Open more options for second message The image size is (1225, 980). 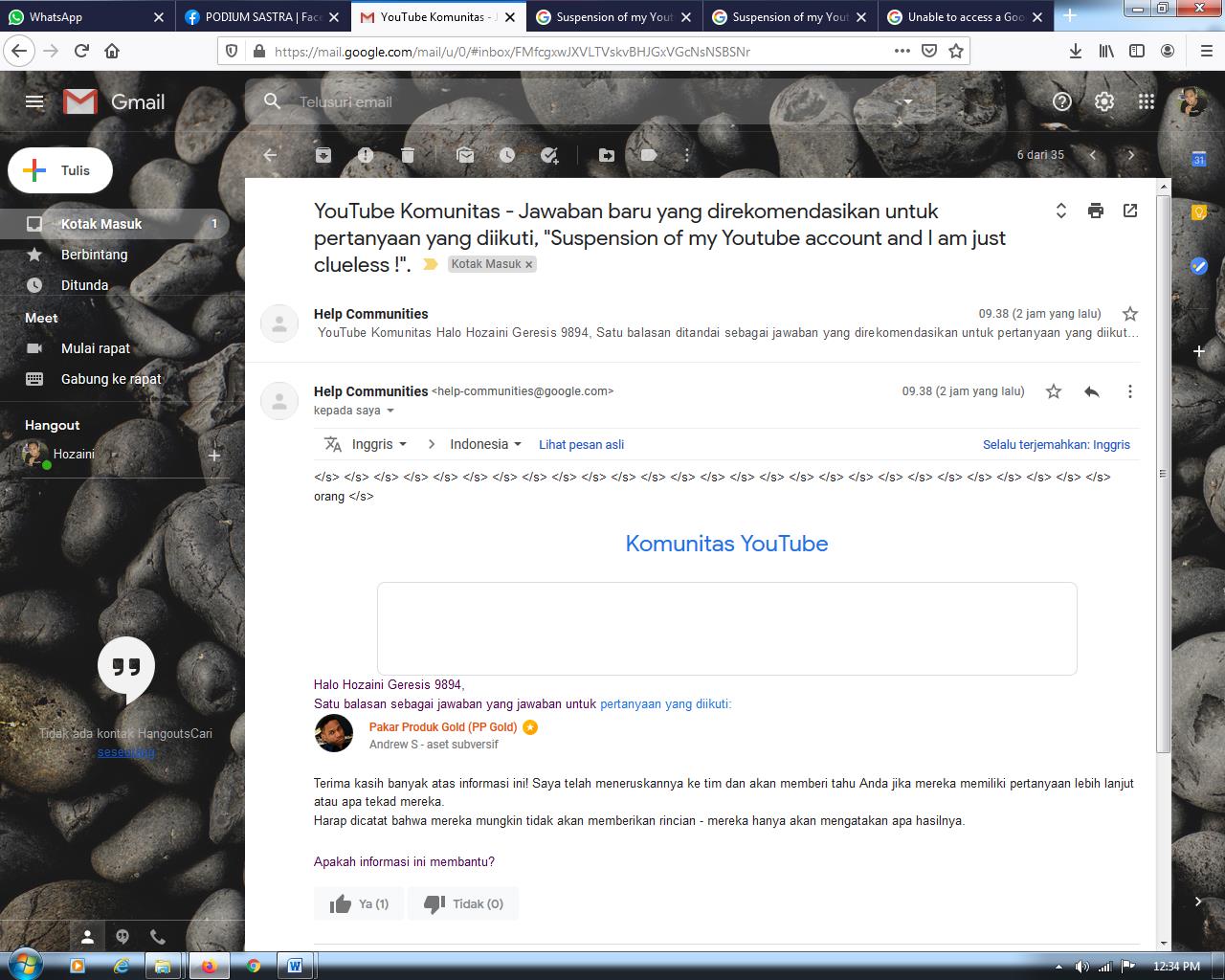[1130, 391]
